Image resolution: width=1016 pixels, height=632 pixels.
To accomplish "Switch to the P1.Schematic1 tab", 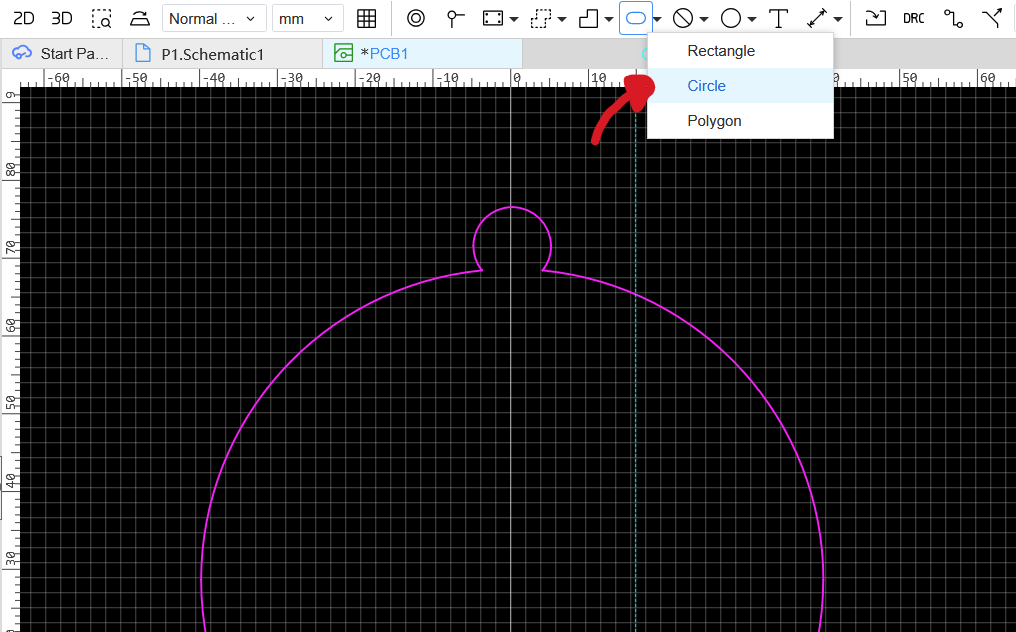I will coord(212,54).
